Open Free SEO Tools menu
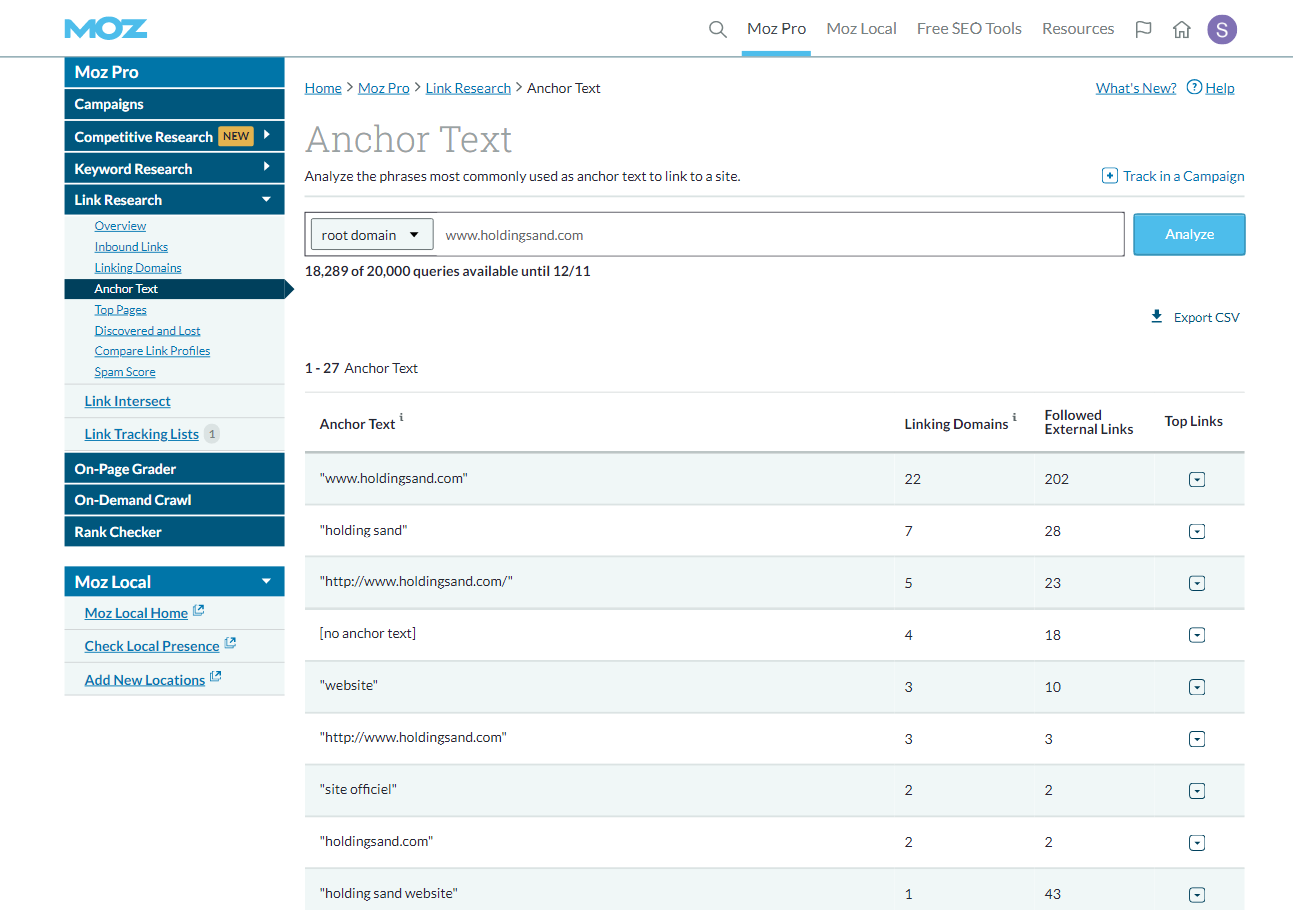The image size is (1293, 910). click(x=969, y=29)
